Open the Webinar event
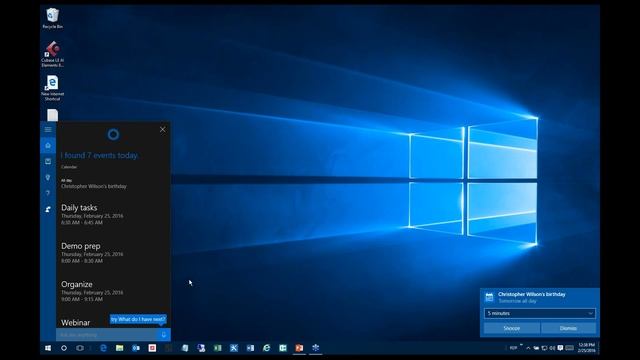 (x=76, y=322)
